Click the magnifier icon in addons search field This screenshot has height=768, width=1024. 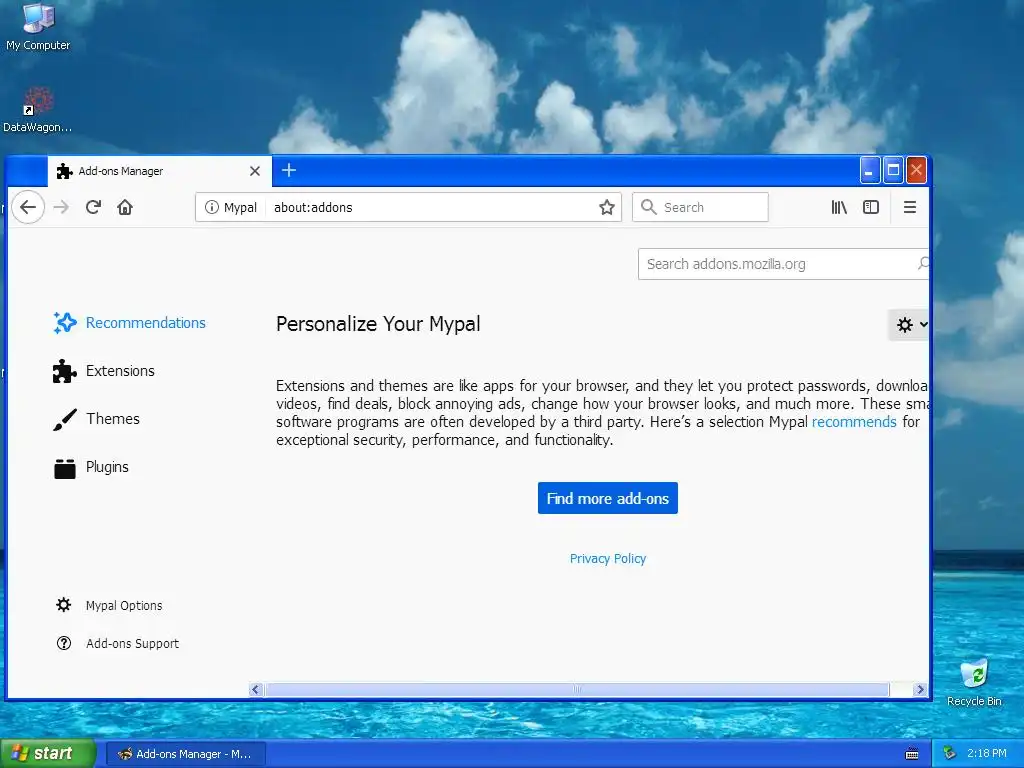[x=923, y=264]
